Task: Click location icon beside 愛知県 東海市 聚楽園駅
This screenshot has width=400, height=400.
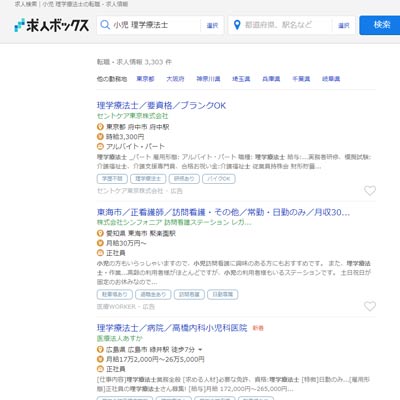Action: (x=100, y=233)
